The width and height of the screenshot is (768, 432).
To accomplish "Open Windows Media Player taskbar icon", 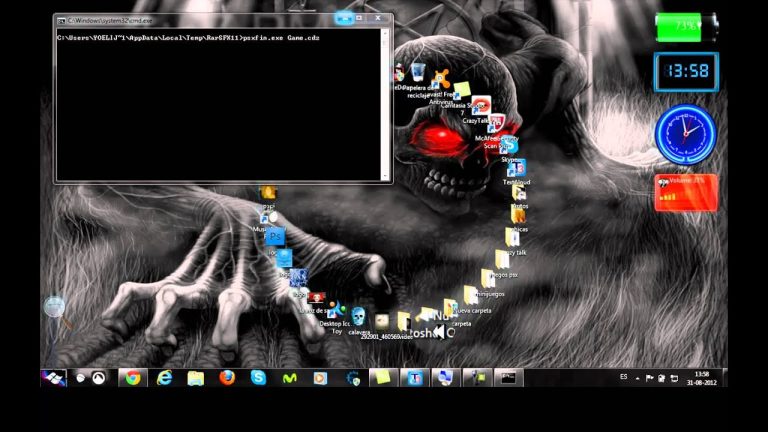I will tap(320, 378).
